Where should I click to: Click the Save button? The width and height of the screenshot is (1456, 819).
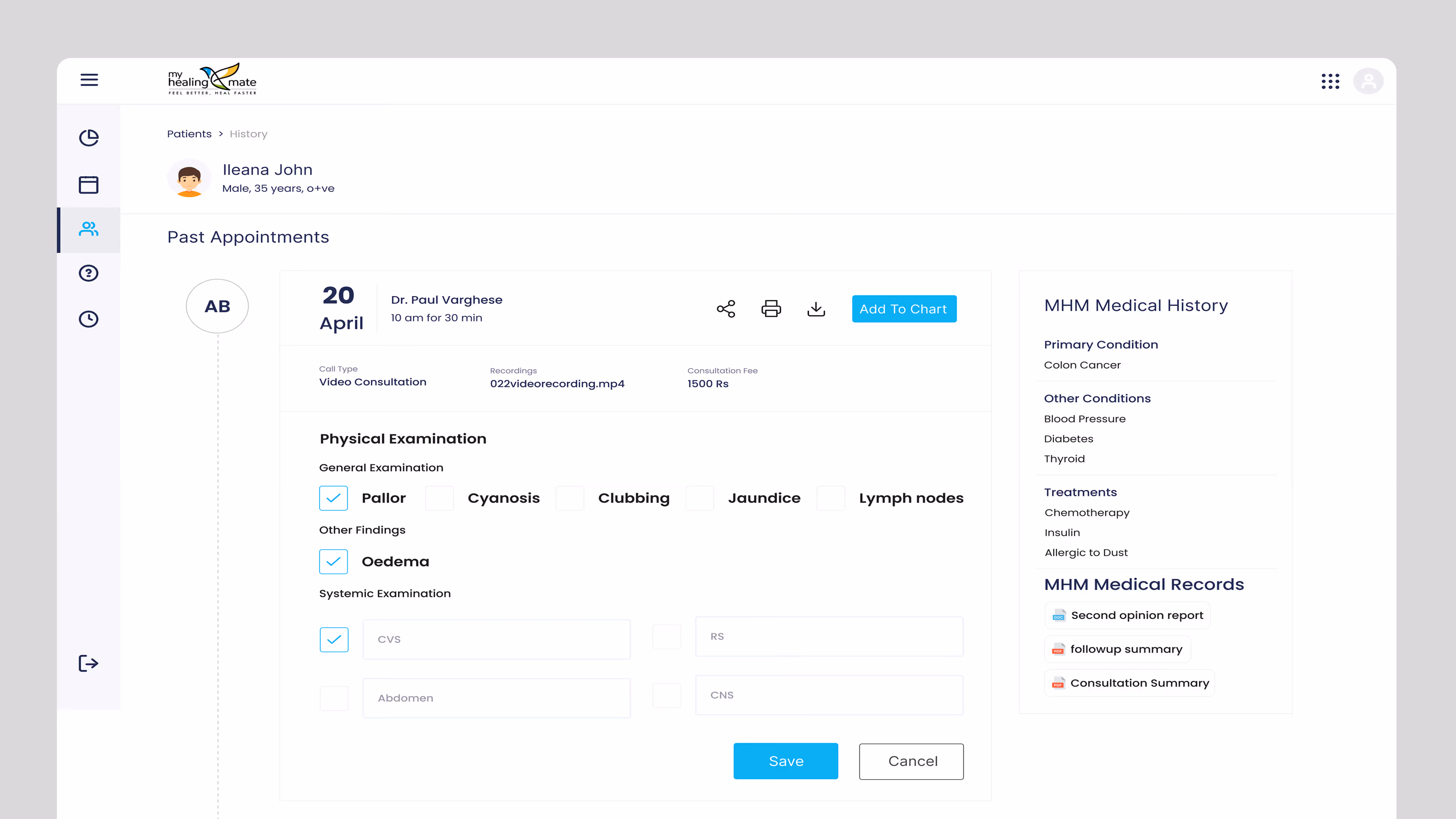tap(786, 761)
